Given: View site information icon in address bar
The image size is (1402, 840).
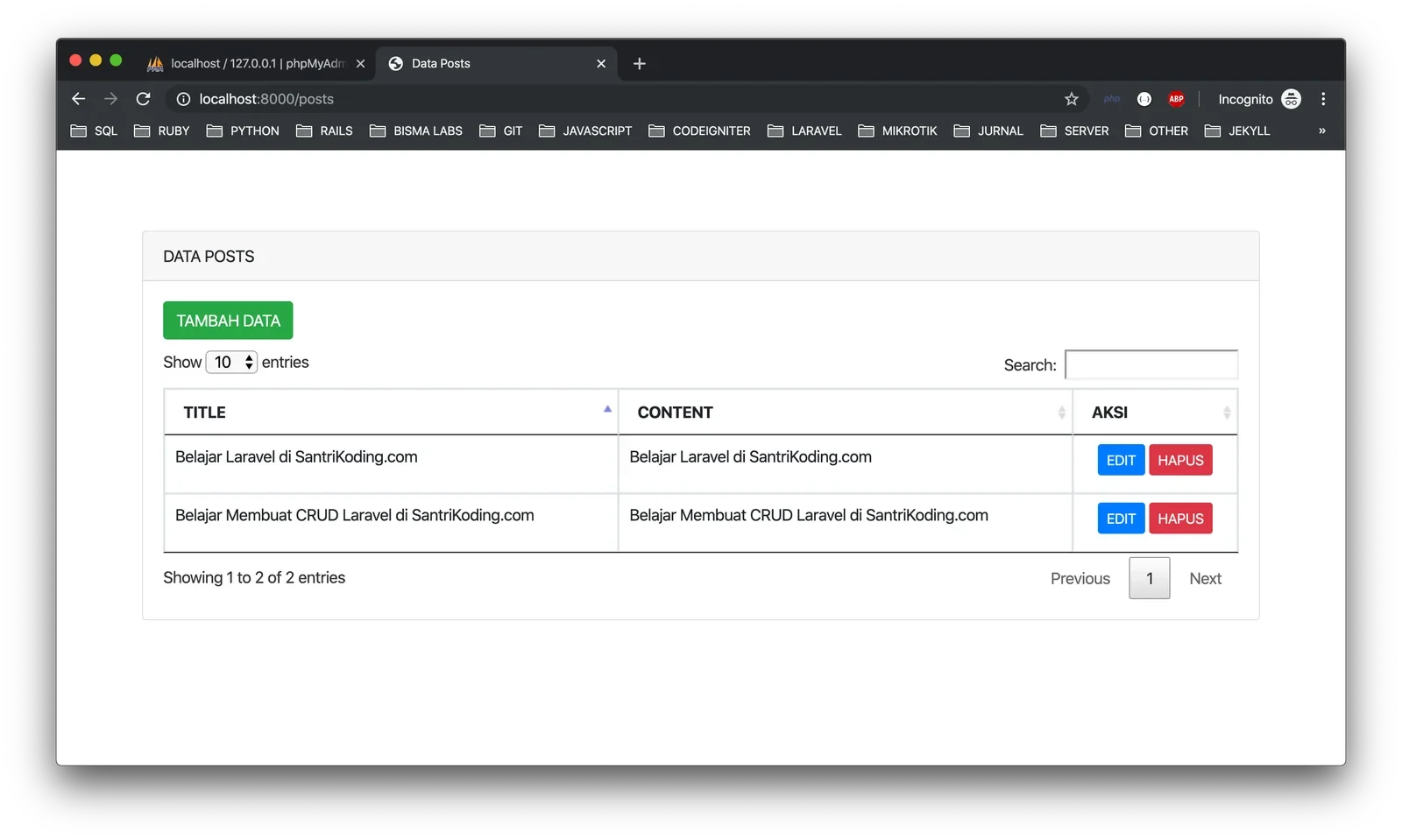Looking at the screenshot, I should tap(183, 99).
